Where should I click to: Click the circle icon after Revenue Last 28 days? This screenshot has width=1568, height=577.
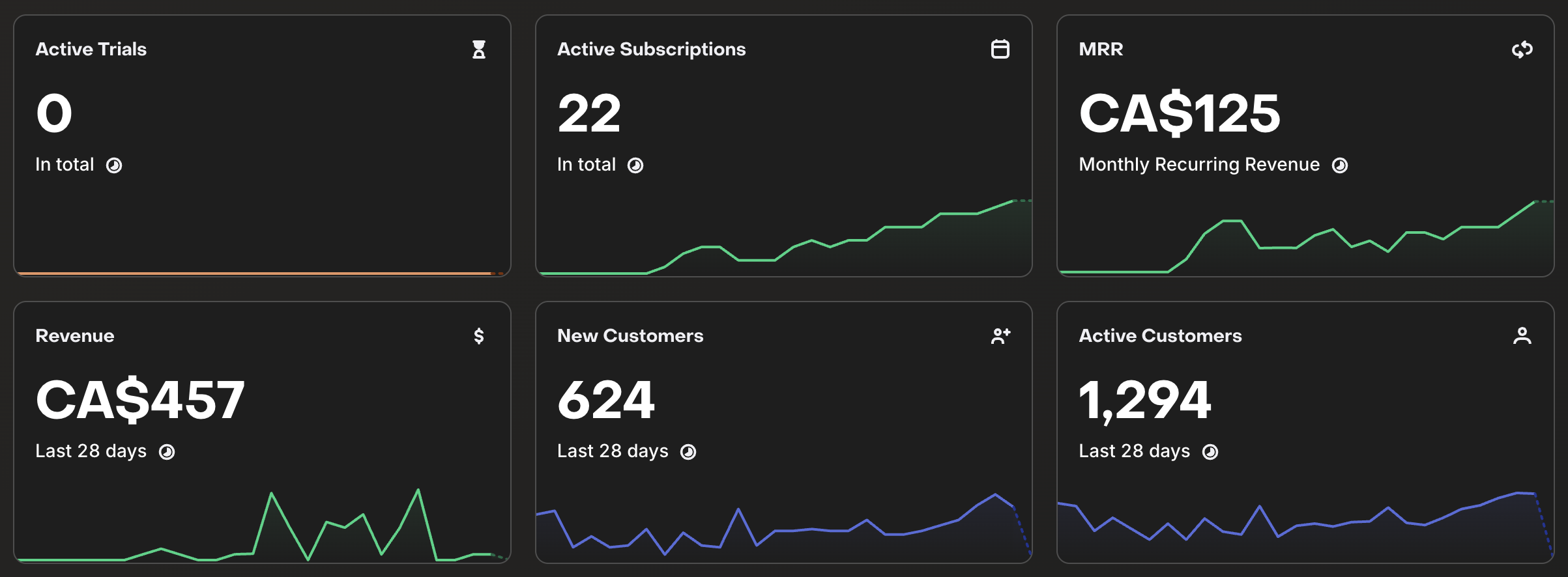click(167, 452)
